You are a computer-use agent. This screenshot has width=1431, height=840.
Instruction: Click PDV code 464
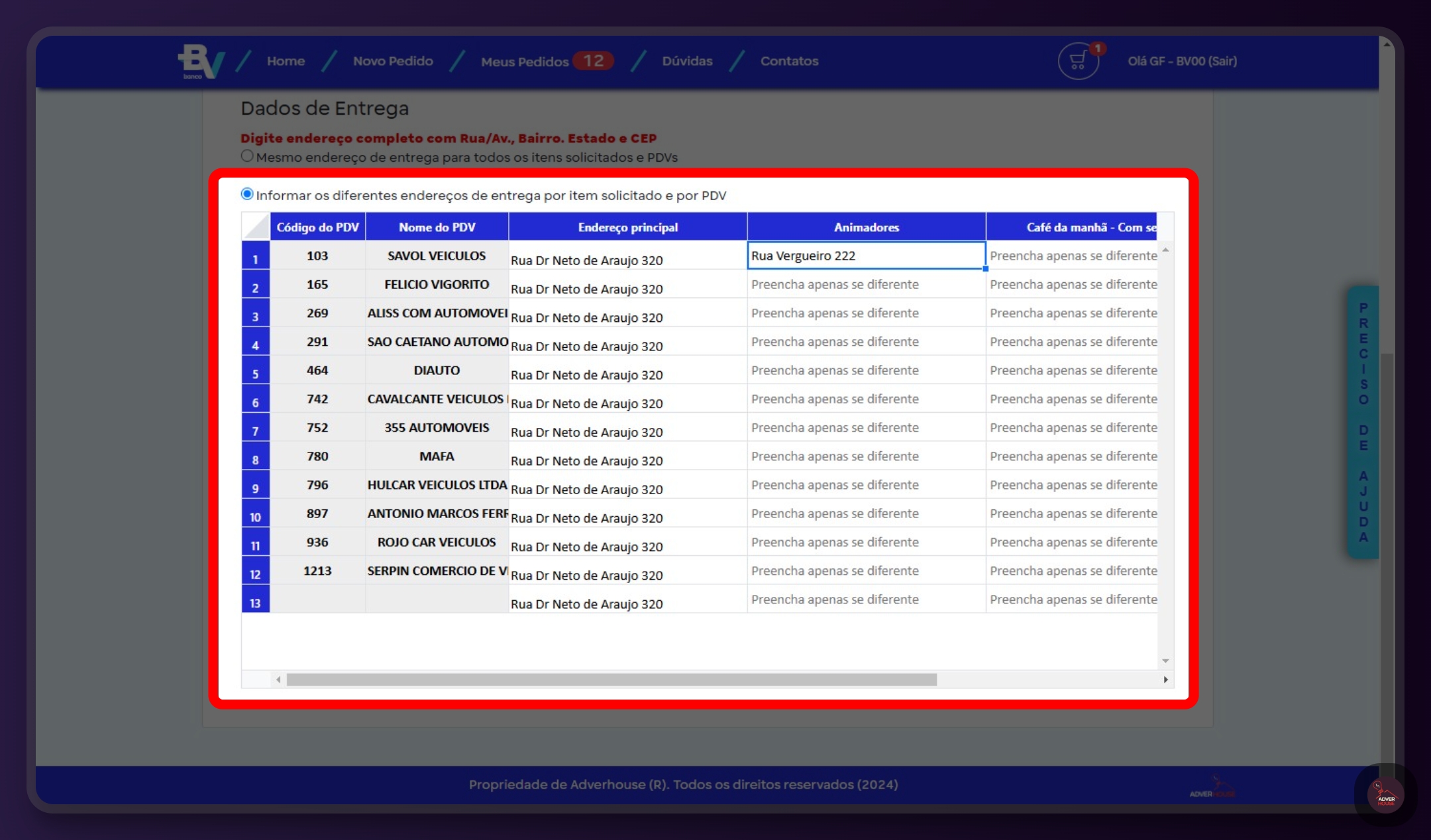point(317,370)
